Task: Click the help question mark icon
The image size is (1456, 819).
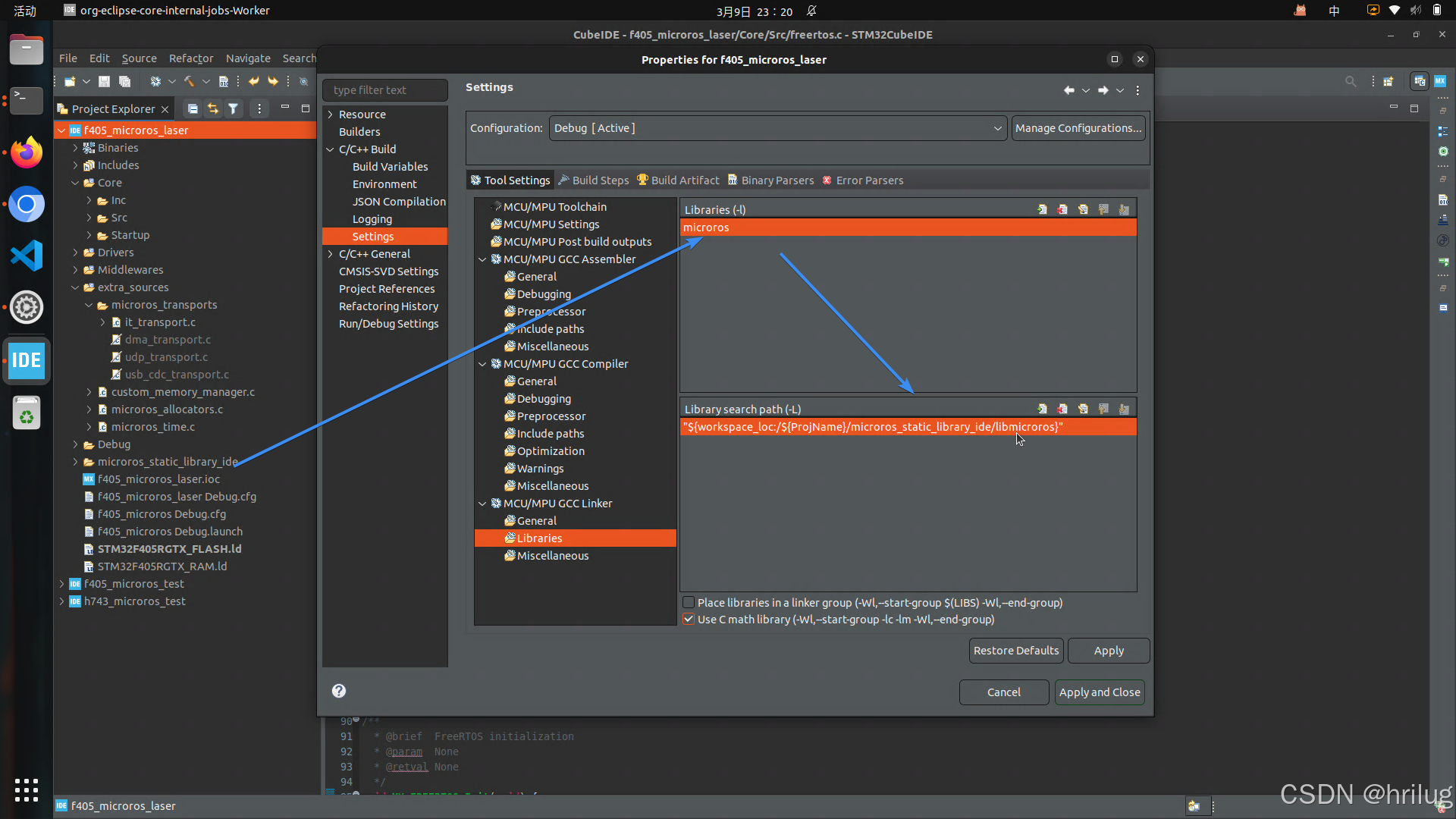Action: pos(339,691)
